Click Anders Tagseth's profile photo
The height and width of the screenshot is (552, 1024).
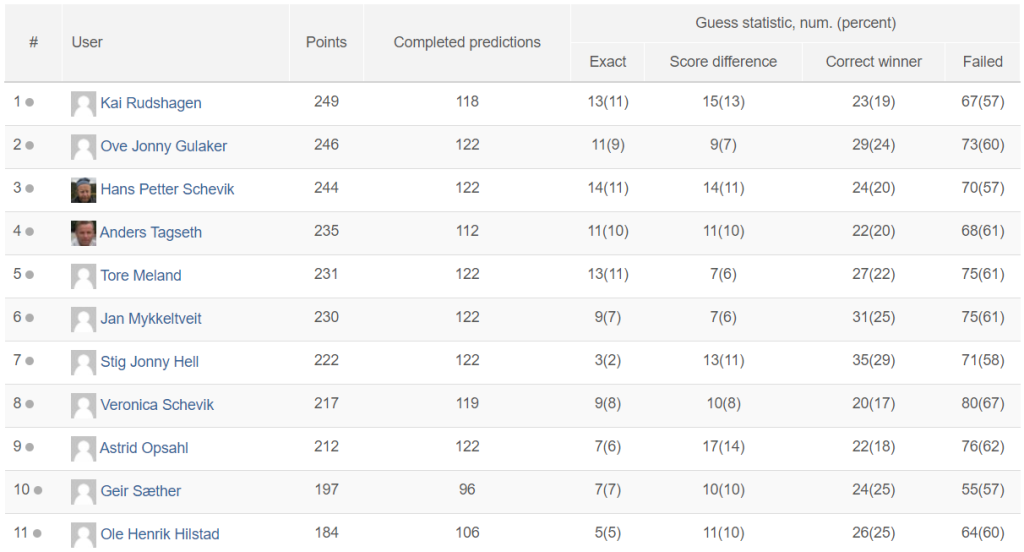tap(84, 233)
